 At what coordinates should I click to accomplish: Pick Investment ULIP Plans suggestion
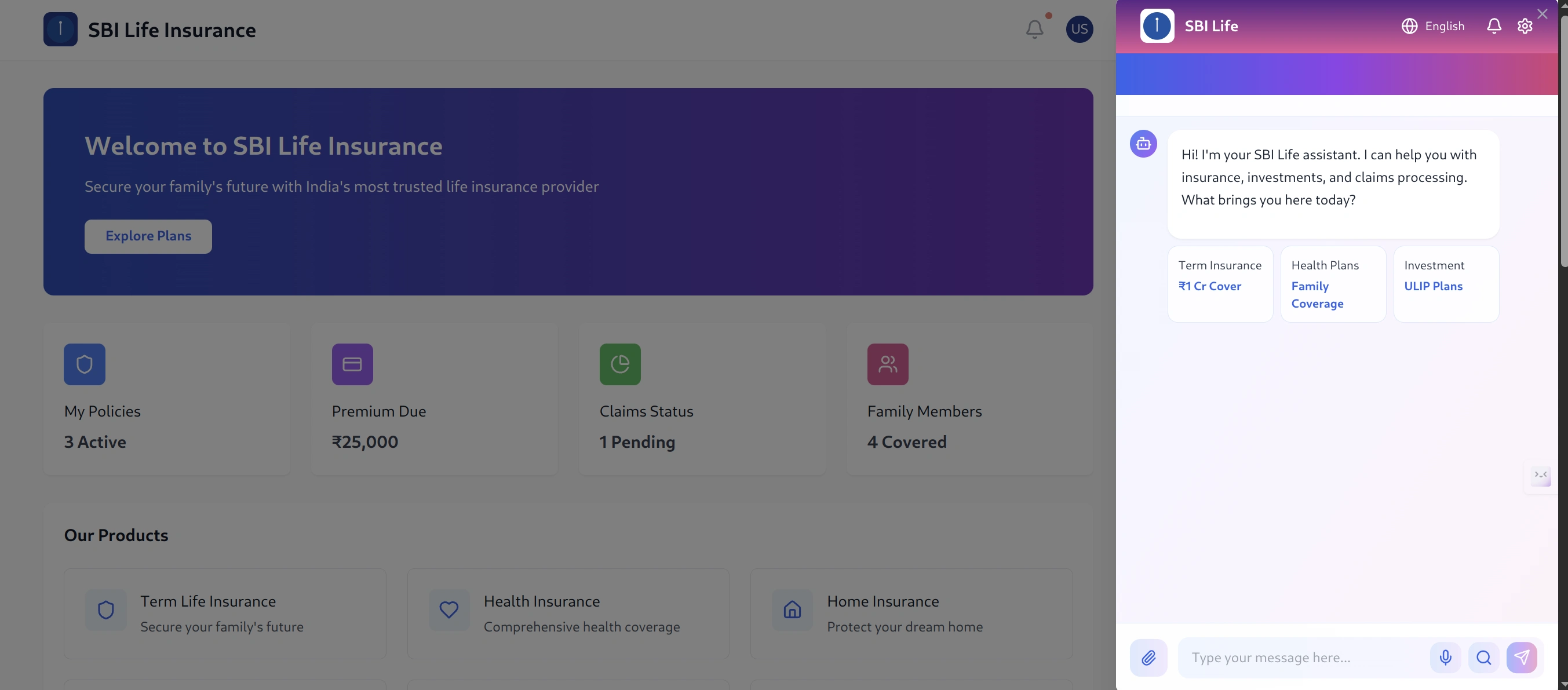pyautogui.click(x=1446, y=283)
